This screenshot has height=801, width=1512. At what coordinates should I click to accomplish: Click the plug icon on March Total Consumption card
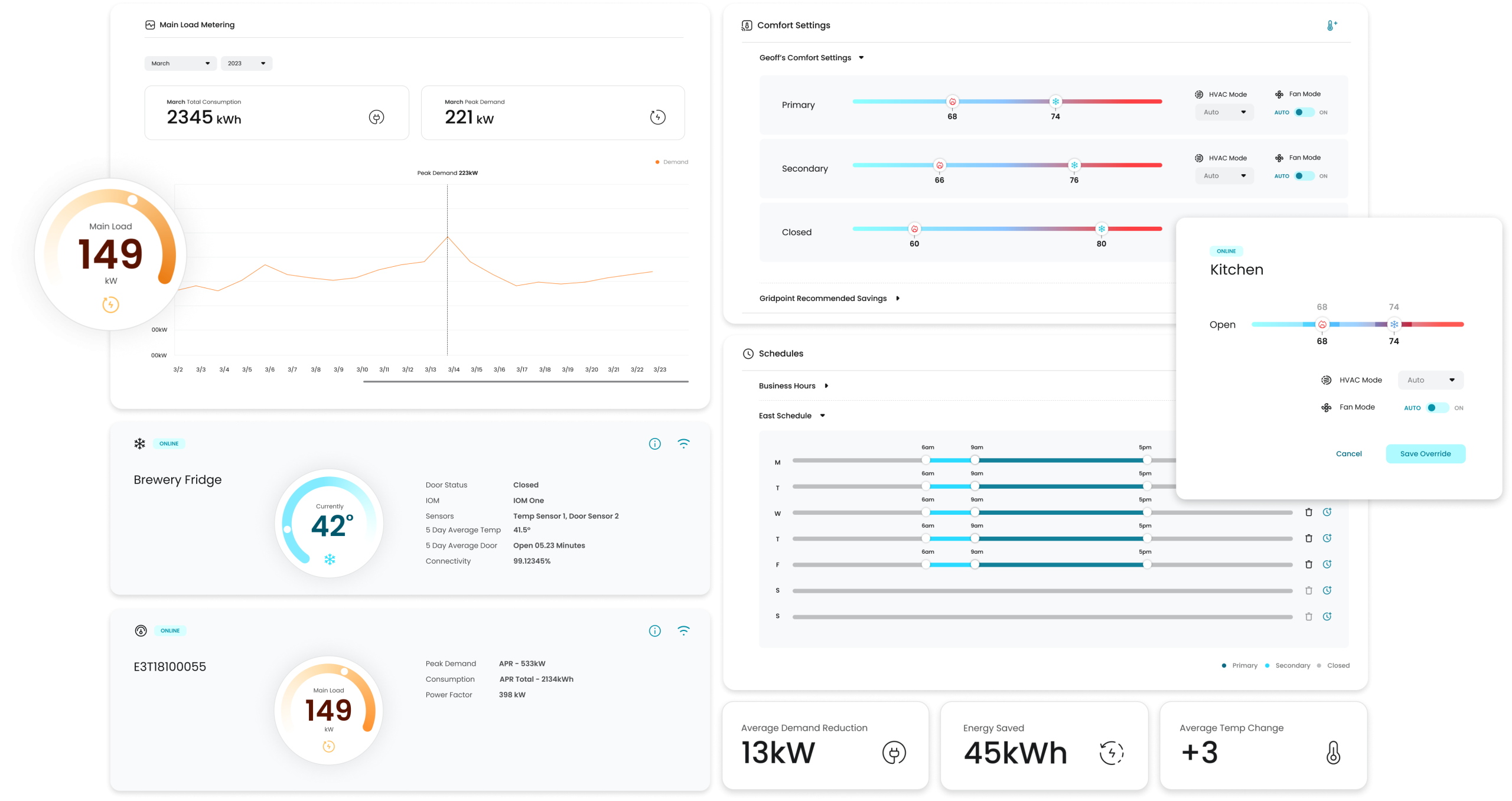pos(376,117)
